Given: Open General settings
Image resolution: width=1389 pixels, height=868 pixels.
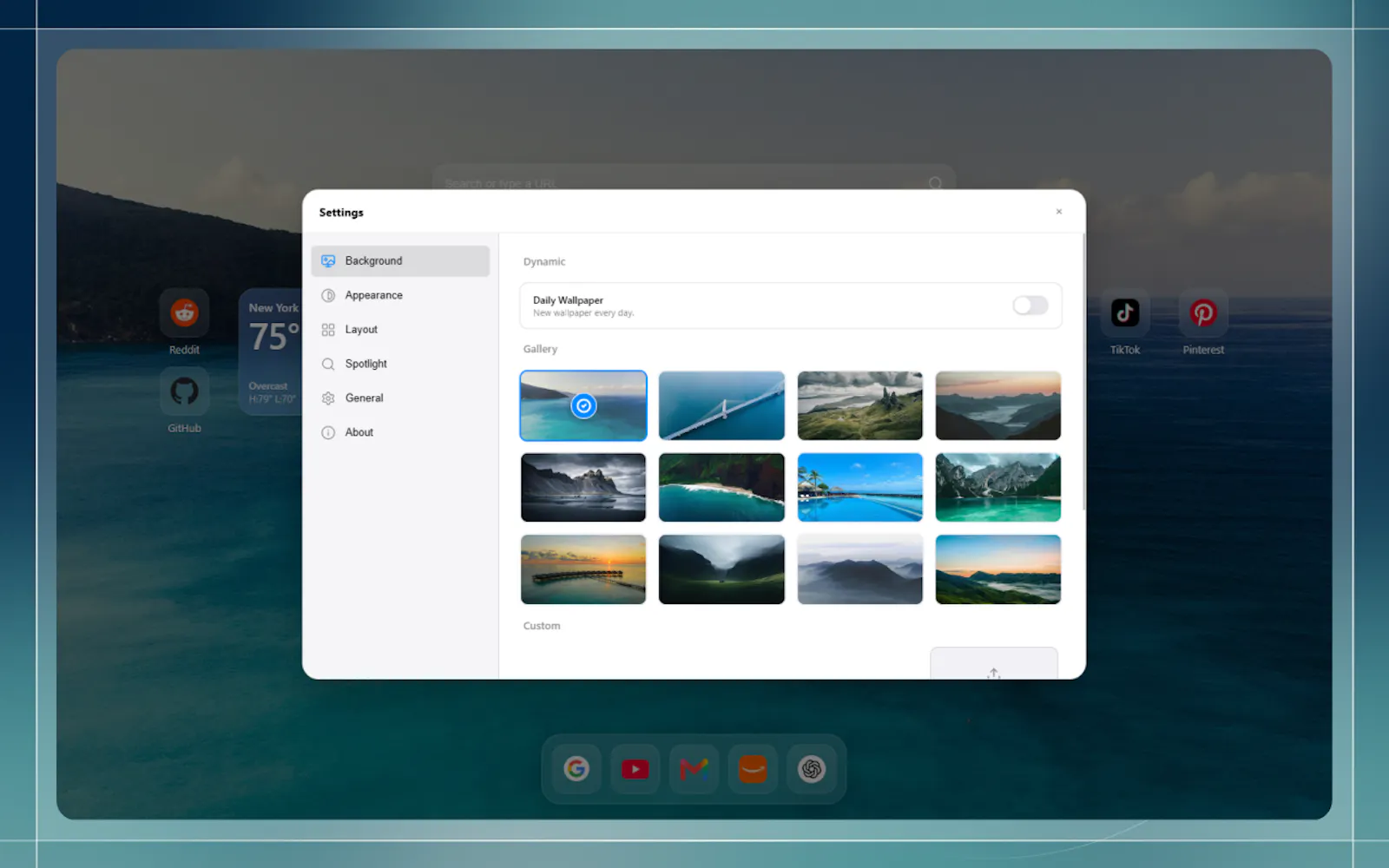Looking at the screenshot, I should pyautogui.click(x=400, y=398).
